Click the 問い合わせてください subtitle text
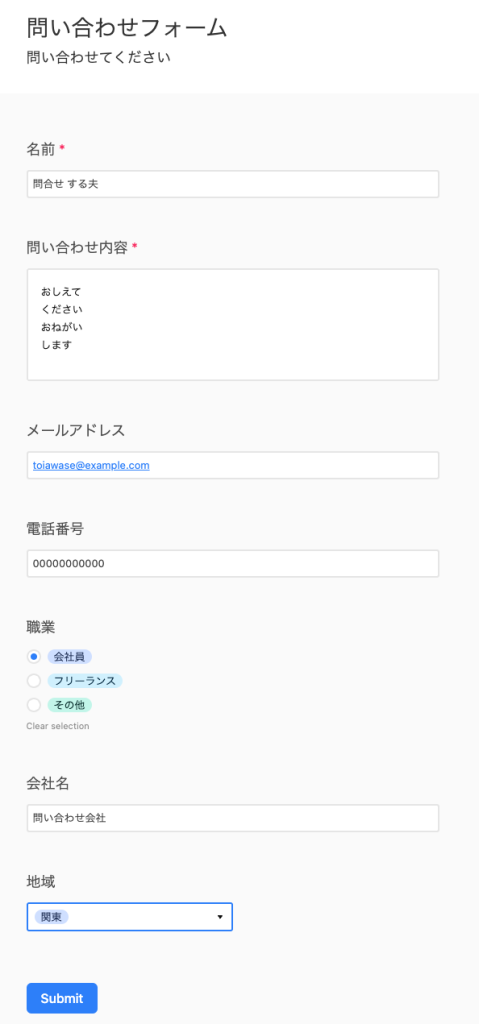 pos(99,57)
